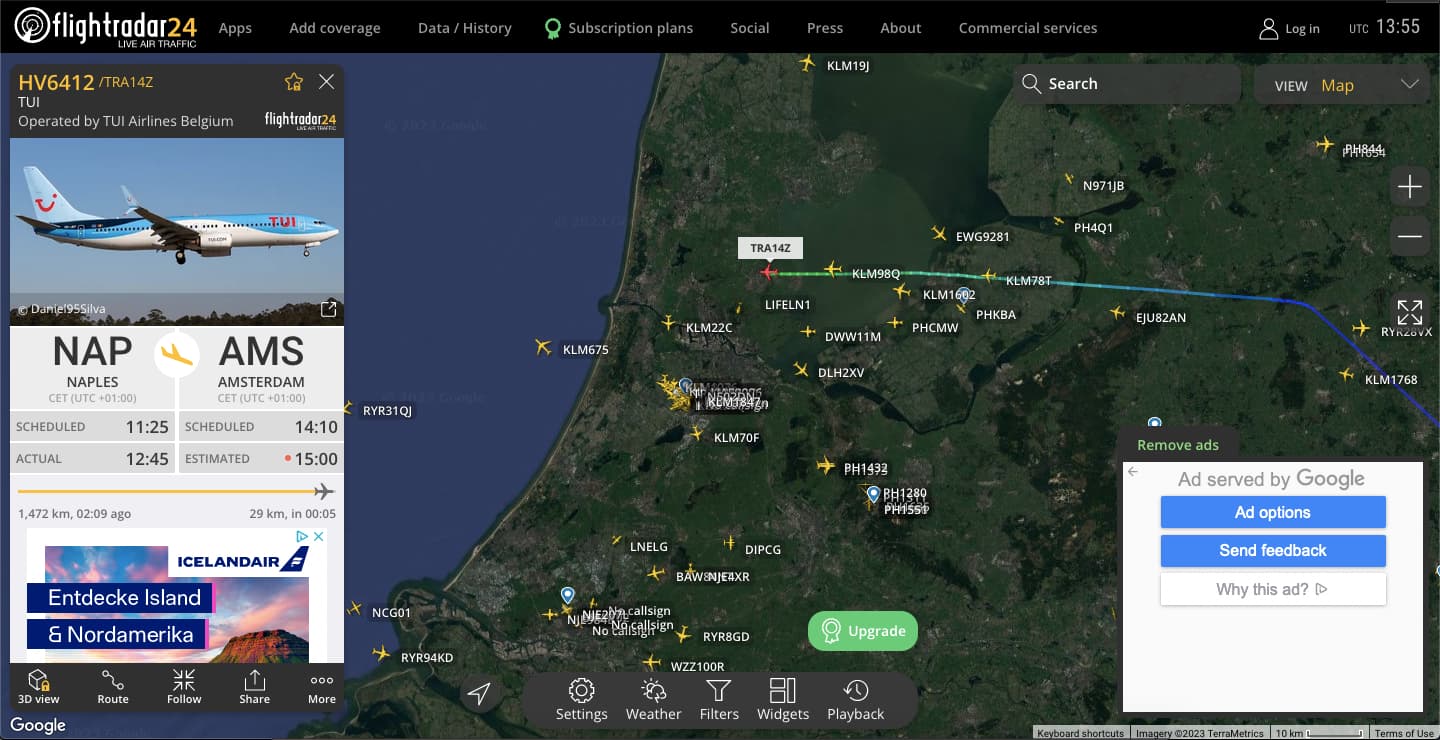Select the KLM1768 aircraft icon
The height and width of the screenshot is (740, 1440).
point(1347,375)
